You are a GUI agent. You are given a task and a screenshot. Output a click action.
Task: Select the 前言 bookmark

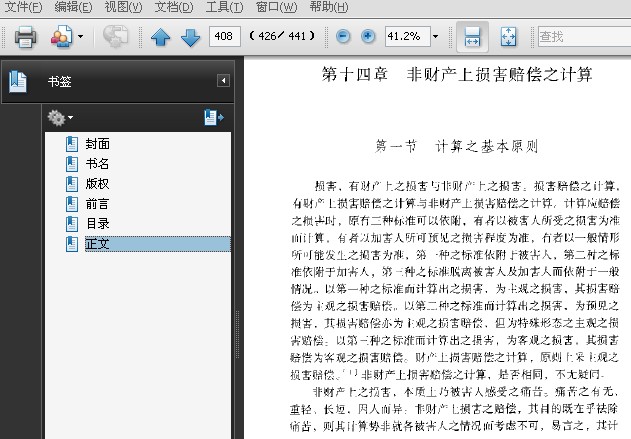coord(98,204)
